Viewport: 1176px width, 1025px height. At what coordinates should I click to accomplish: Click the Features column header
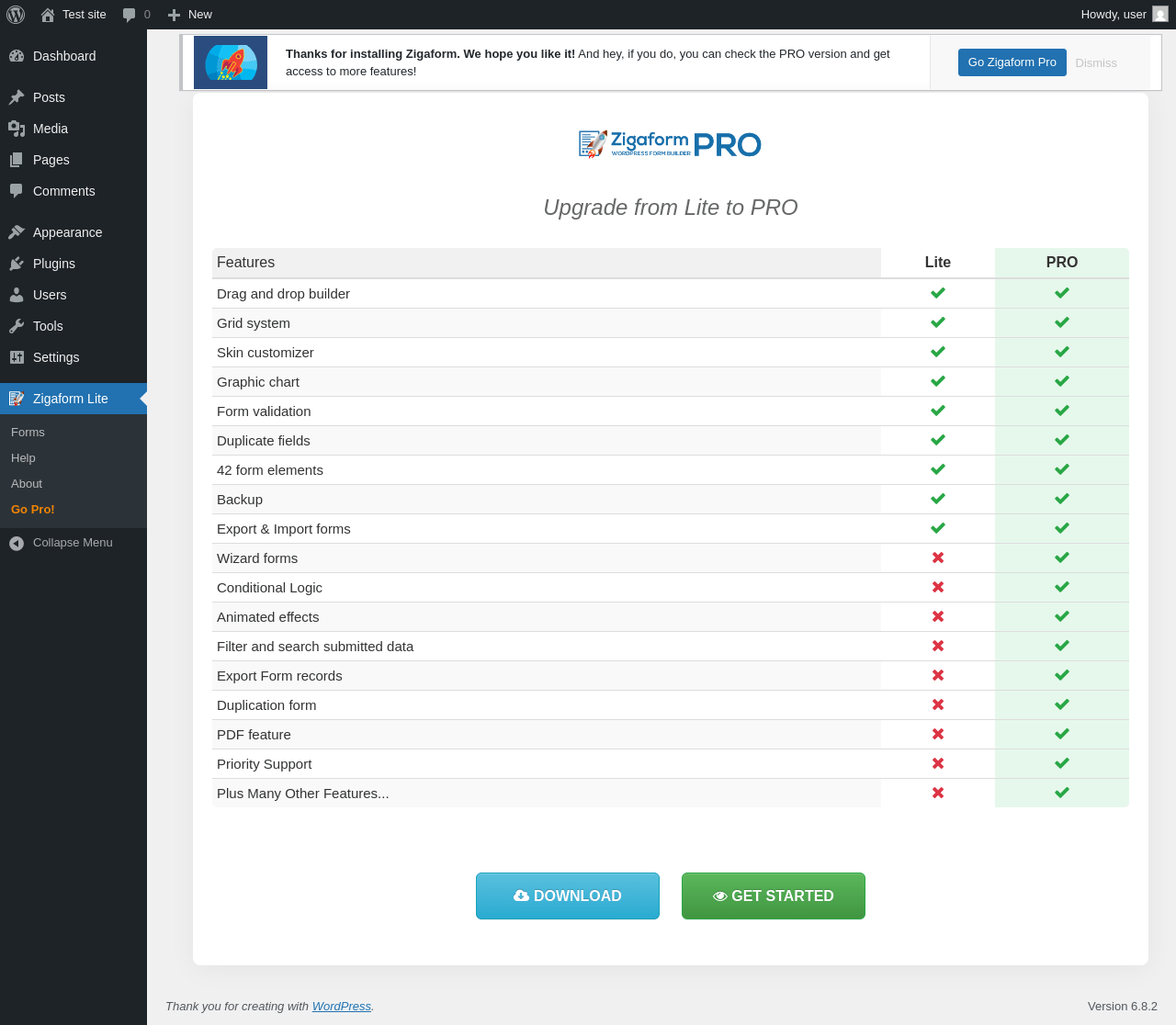pos(547,263)
